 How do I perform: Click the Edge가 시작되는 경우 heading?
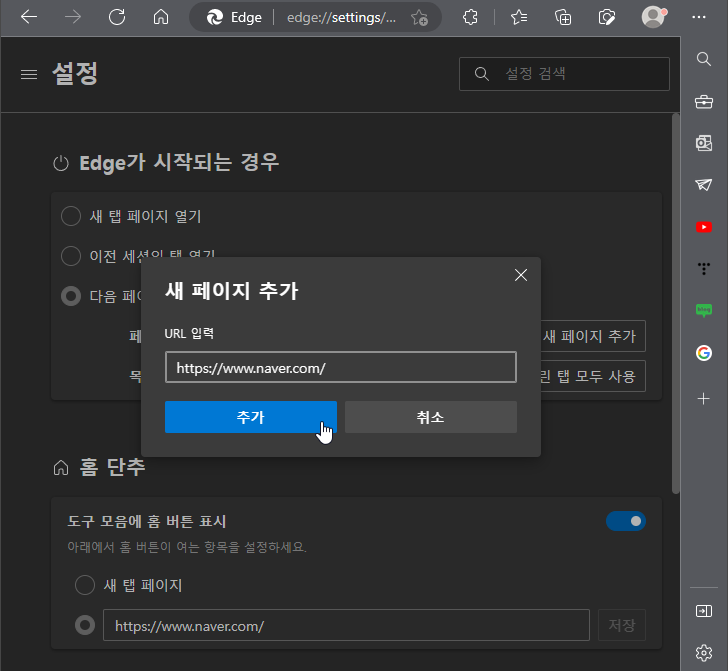tap(179, 163)
